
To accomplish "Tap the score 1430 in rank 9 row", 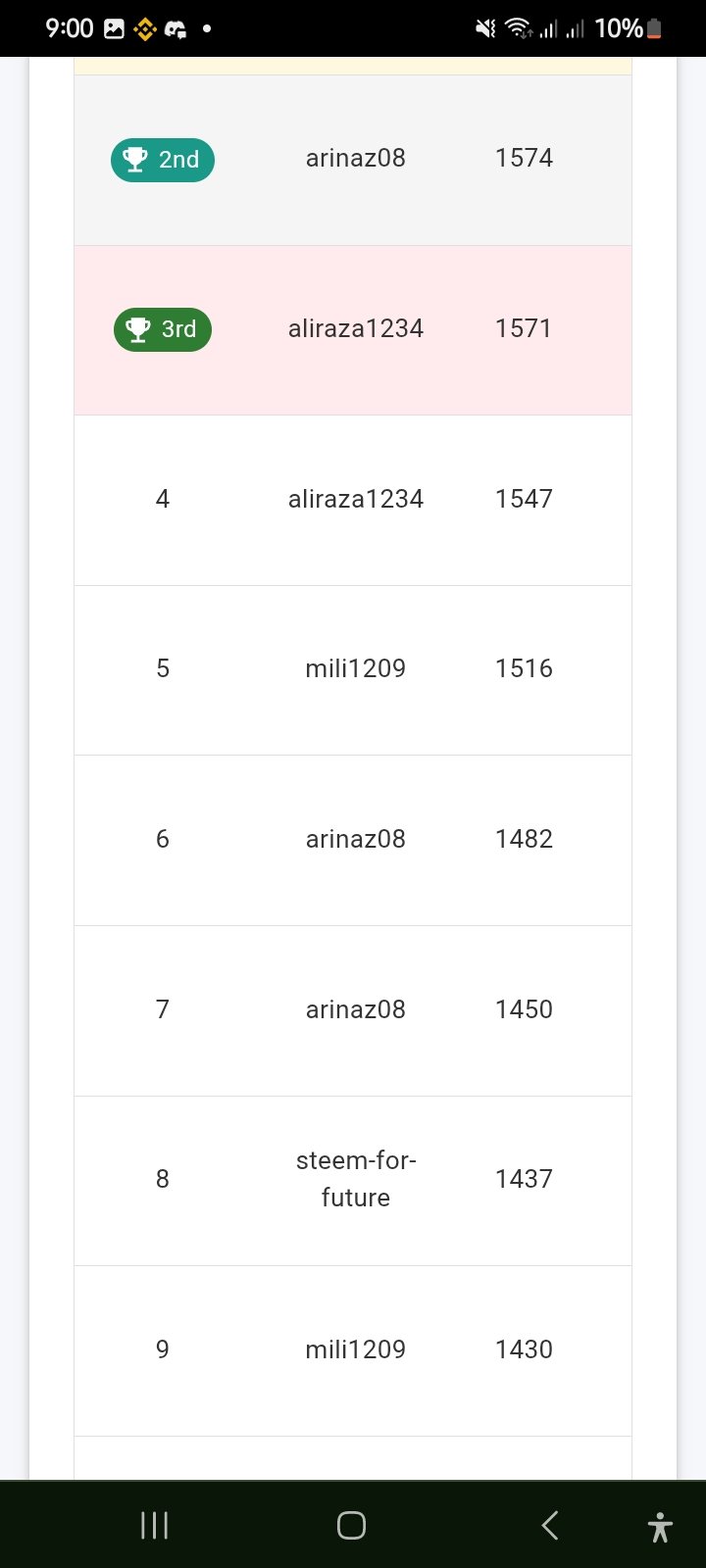I will [x=524, y=1349].
